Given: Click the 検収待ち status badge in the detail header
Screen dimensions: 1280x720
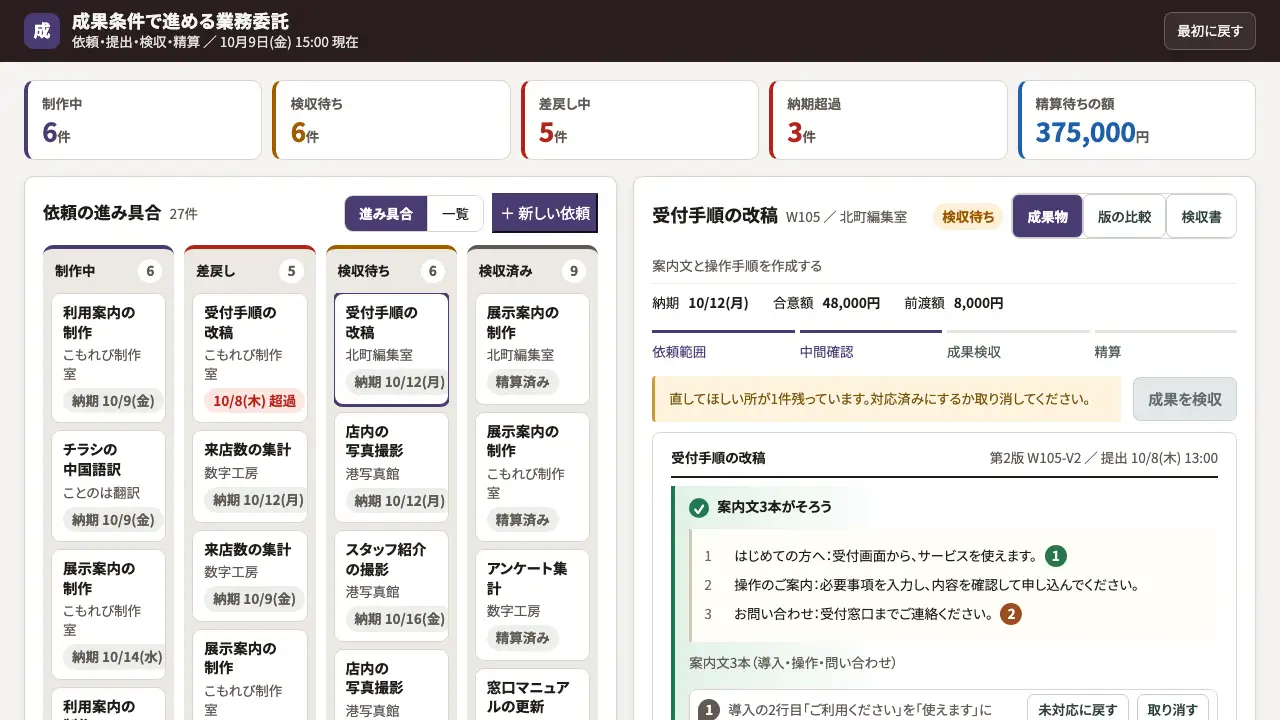Looking at the screenshot, I should click(968, 217).
